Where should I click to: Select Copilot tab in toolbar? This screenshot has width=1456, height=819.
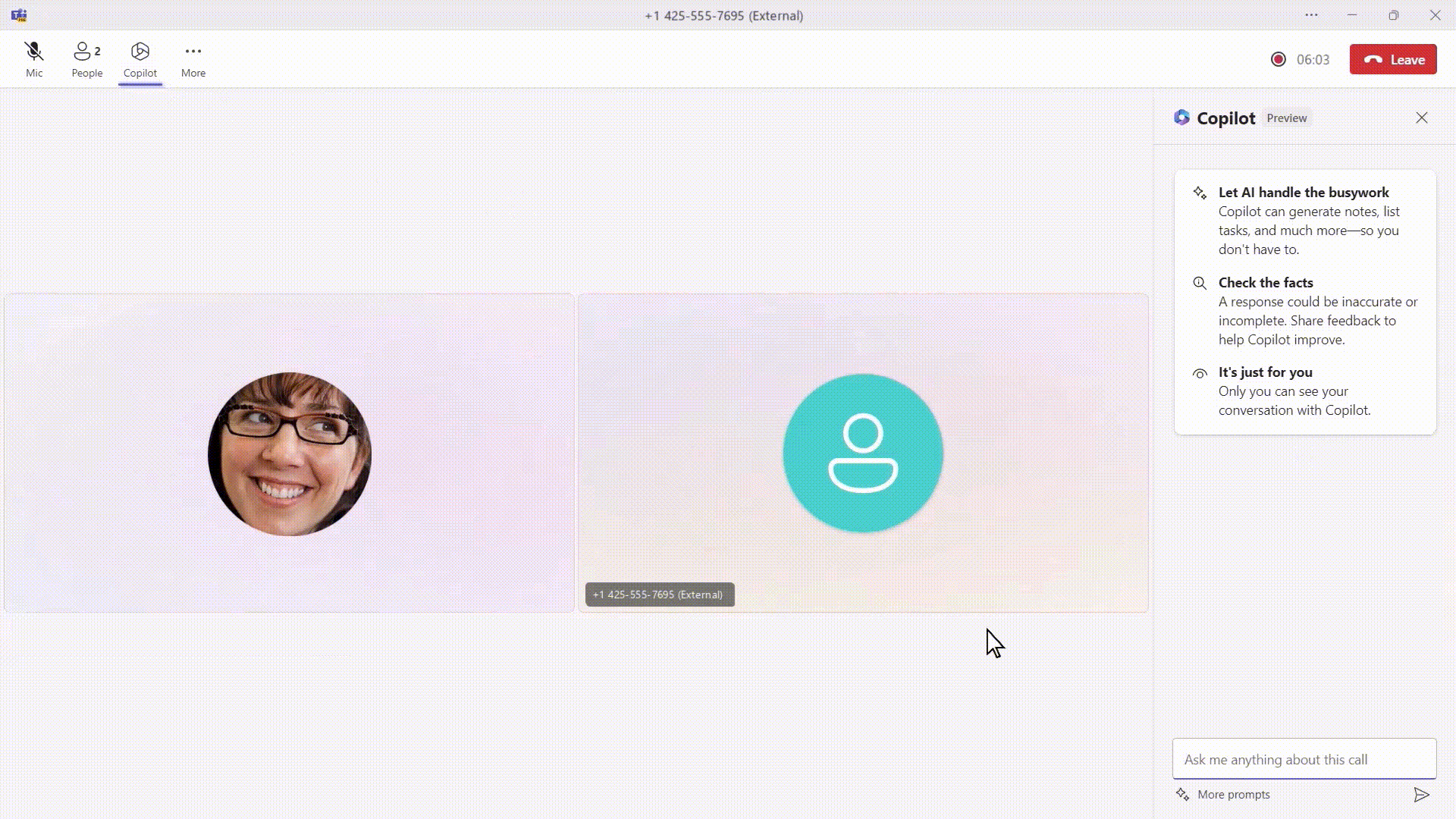(139, 59)
